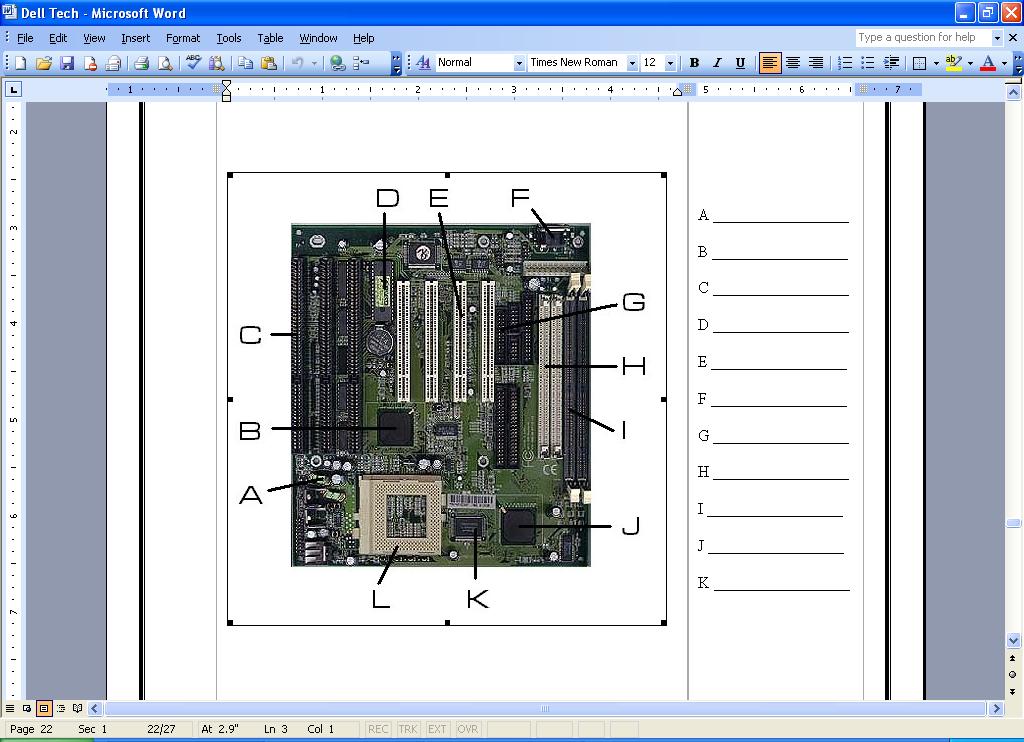Toggle EXT extend selection indicator
Screen dimensions: 1024x742
coord(437,729)
